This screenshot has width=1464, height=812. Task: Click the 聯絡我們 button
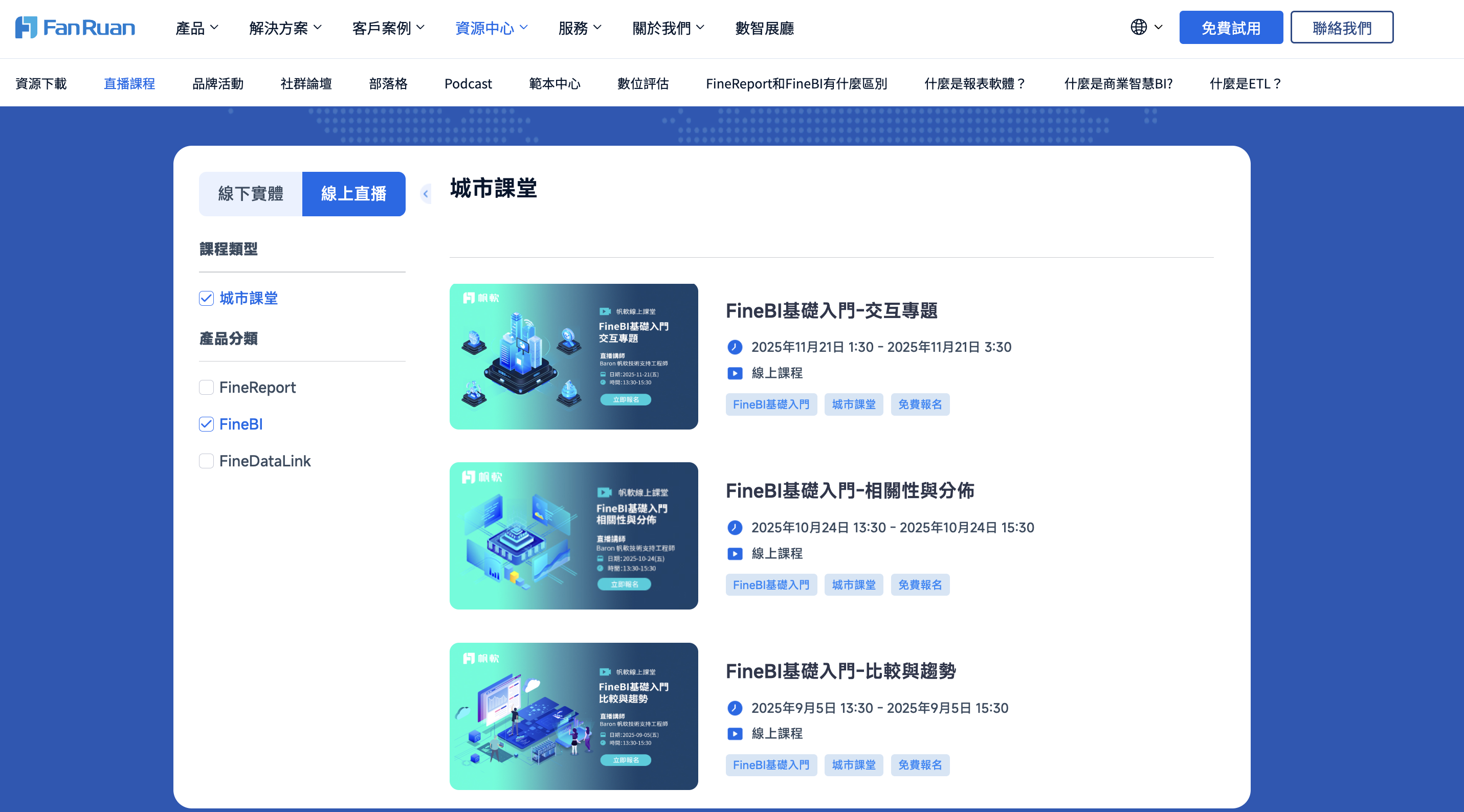[x=1342, y=27]
